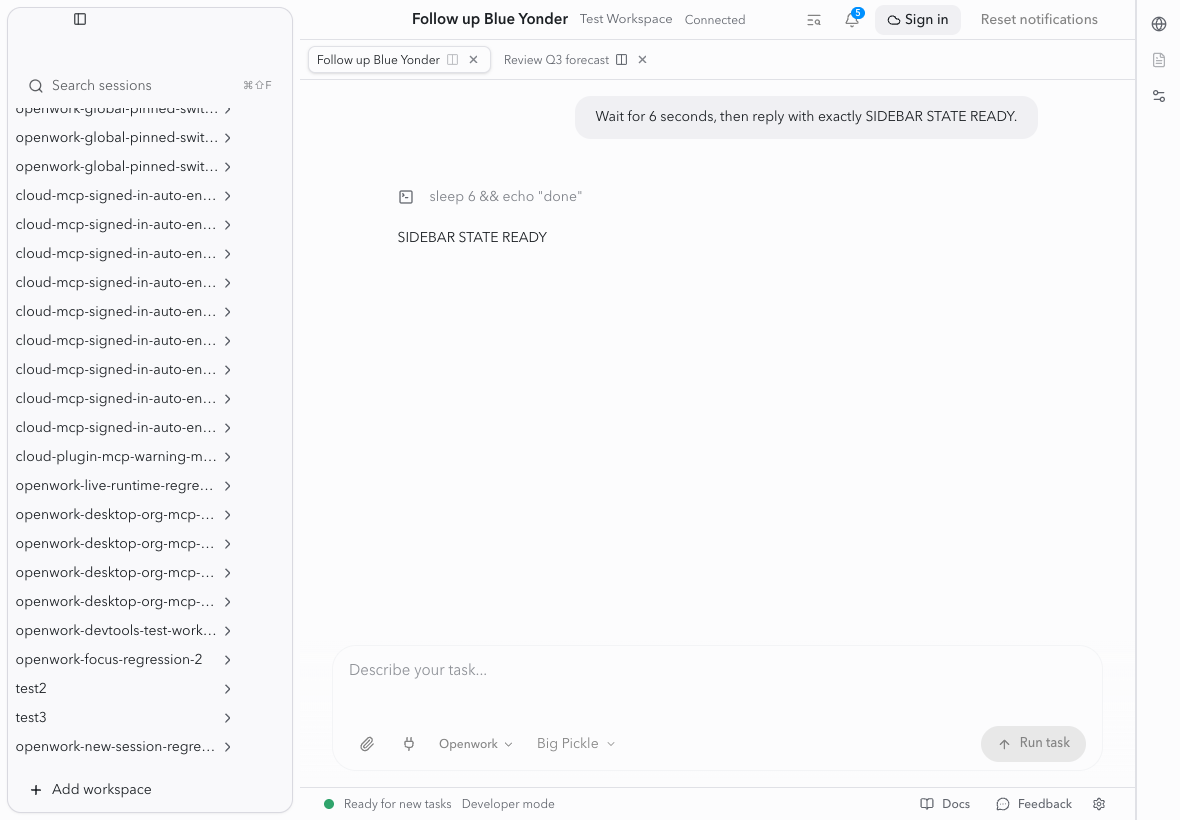Image resolution: width=1180 pixels, height=820 pixels.
Task: Click split-view icon on Review Q3 forecast tab
Action: pyautogui.click(x=622, y=60)
